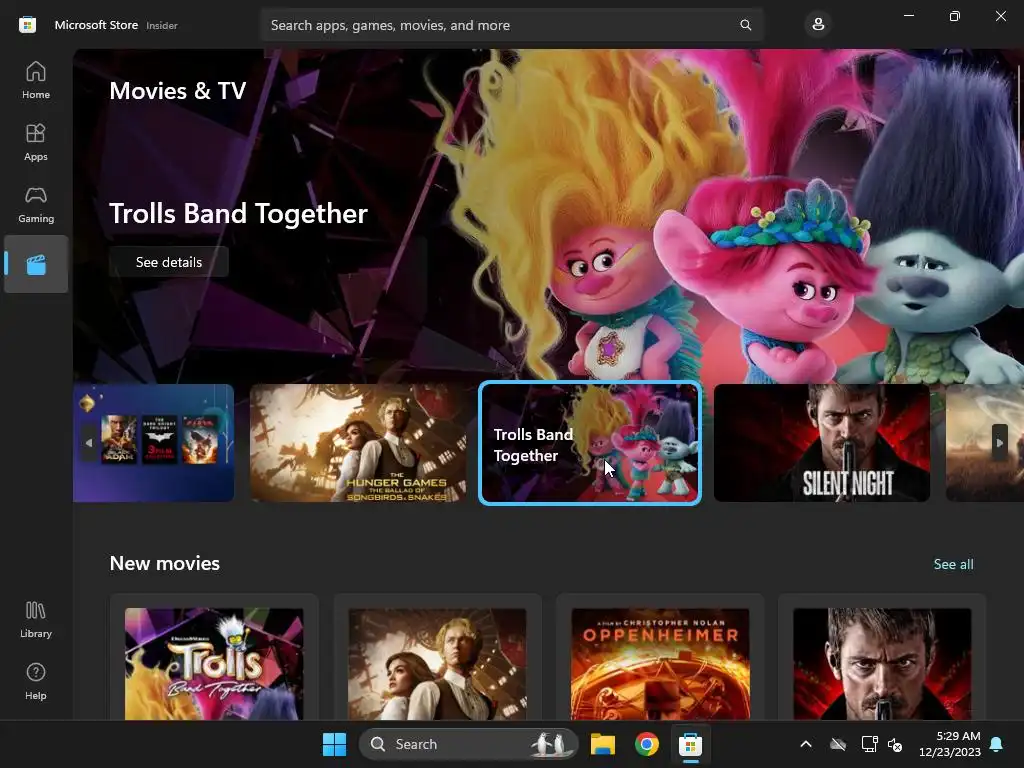Open Help from the sidebar
The width and height of the screenshot is (1024, 768).
pos(36,681)
